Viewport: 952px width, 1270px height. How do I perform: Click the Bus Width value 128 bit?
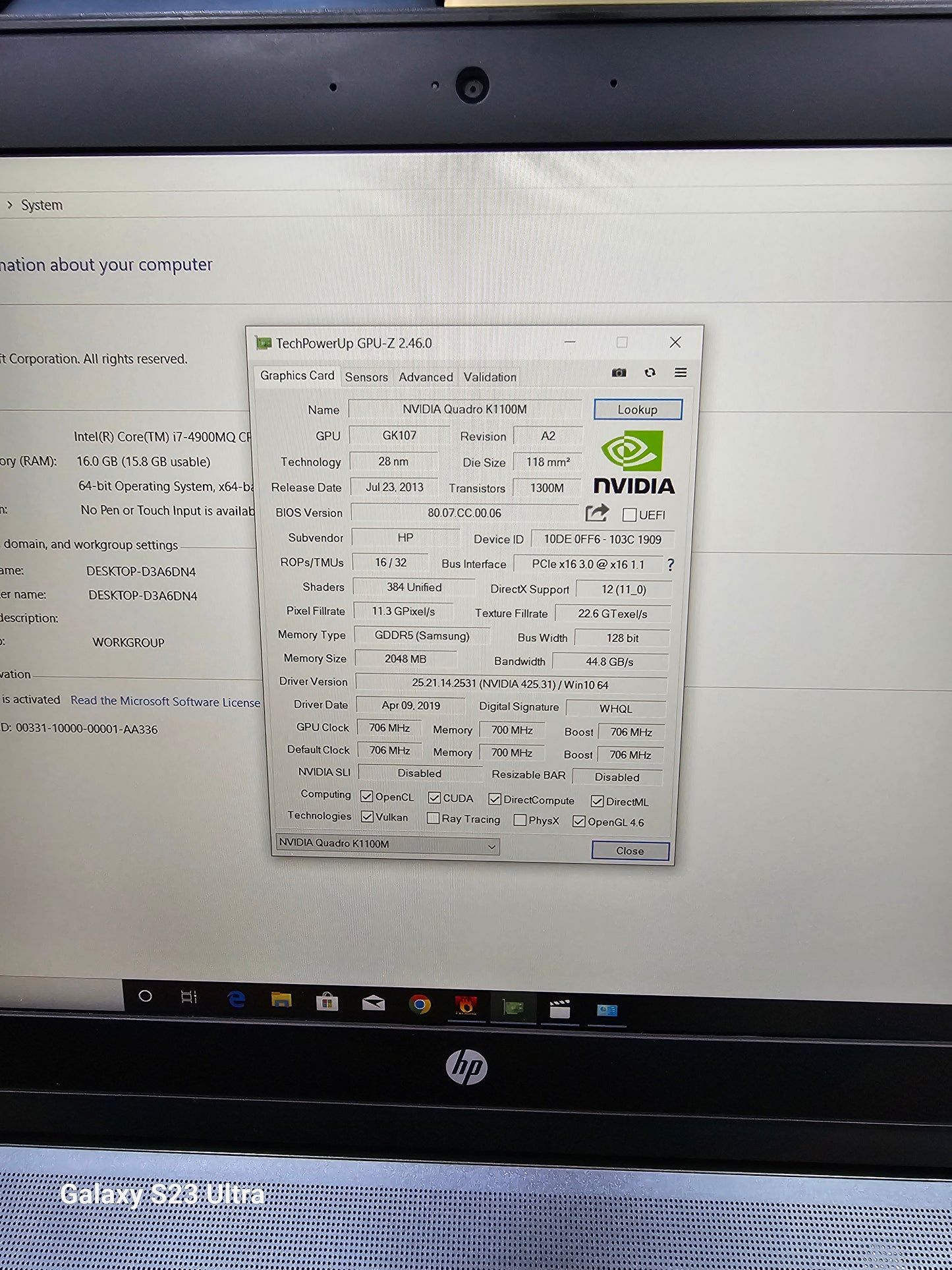click(623, 638)
